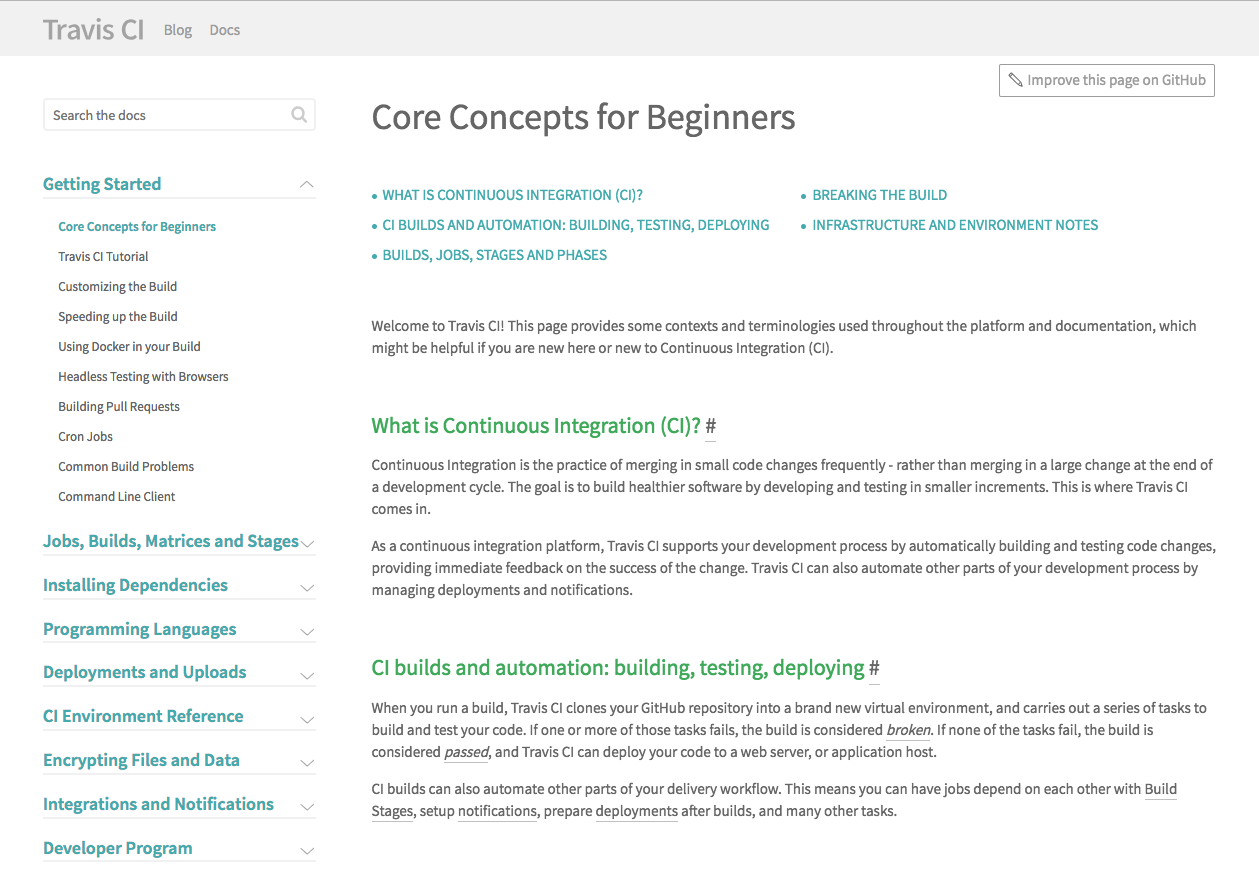The height and width of the screenshot is (873, 1259).
Task: Select Core Concepts for Beginners in sidebar
Action: coord(137,226)
